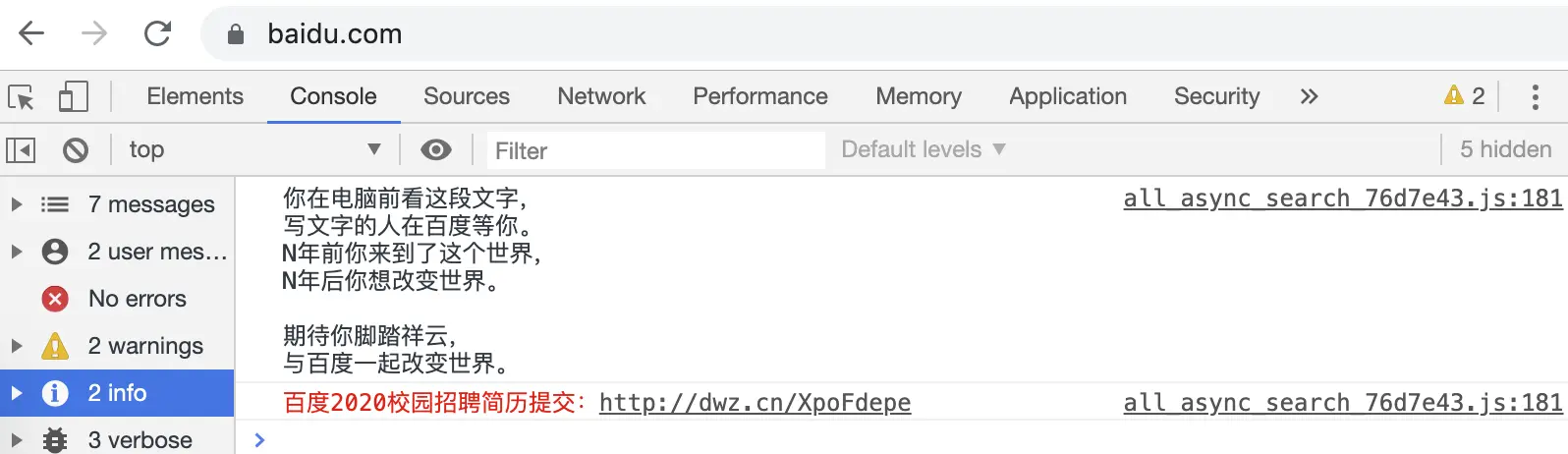The height and width of the screenshot is (454, 1568).
Task: Select the No errors sidebar item
Action: [137, 299]
